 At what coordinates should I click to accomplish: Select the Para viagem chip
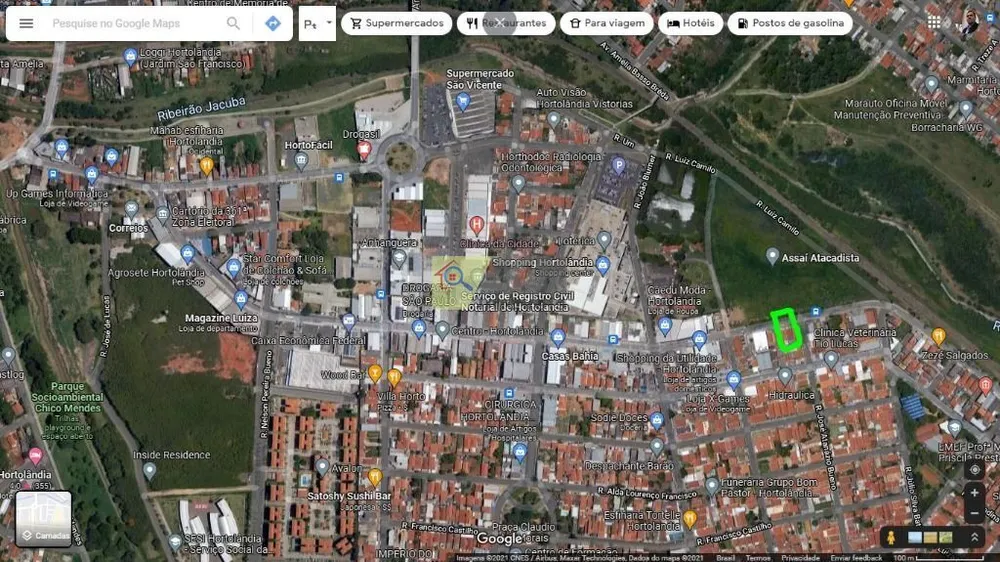coord(607,24)
